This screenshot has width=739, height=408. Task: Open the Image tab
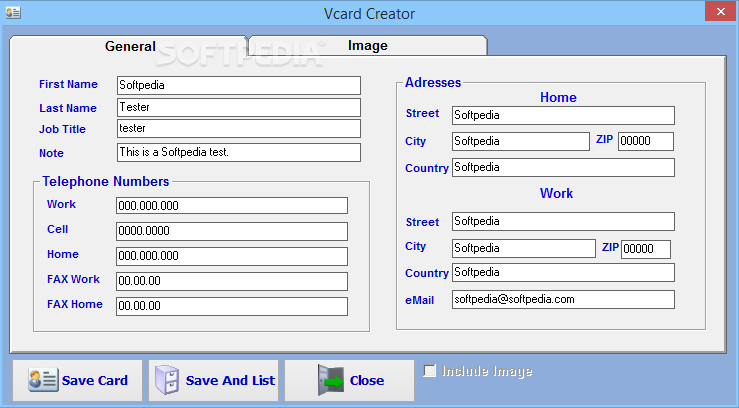(x=368, y=45)
